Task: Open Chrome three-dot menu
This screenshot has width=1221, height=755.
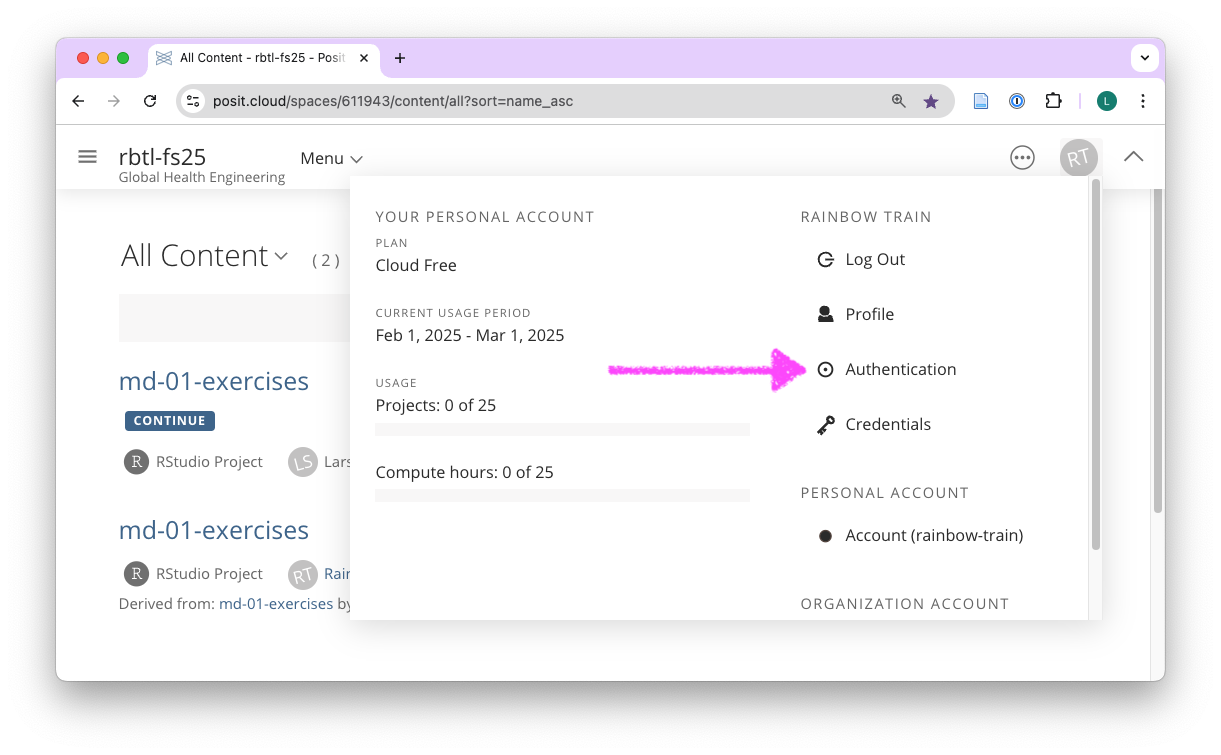Action: click(1143, 101)
